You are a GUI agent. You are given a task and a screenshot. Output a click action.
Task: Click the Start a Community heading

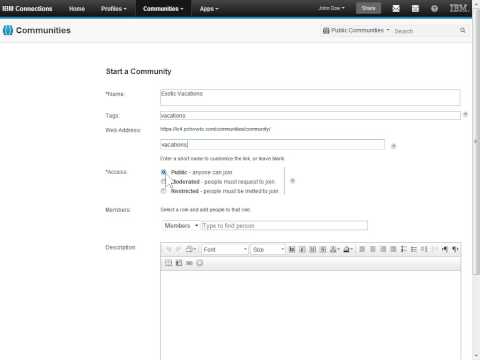click(x=138, y=71)
